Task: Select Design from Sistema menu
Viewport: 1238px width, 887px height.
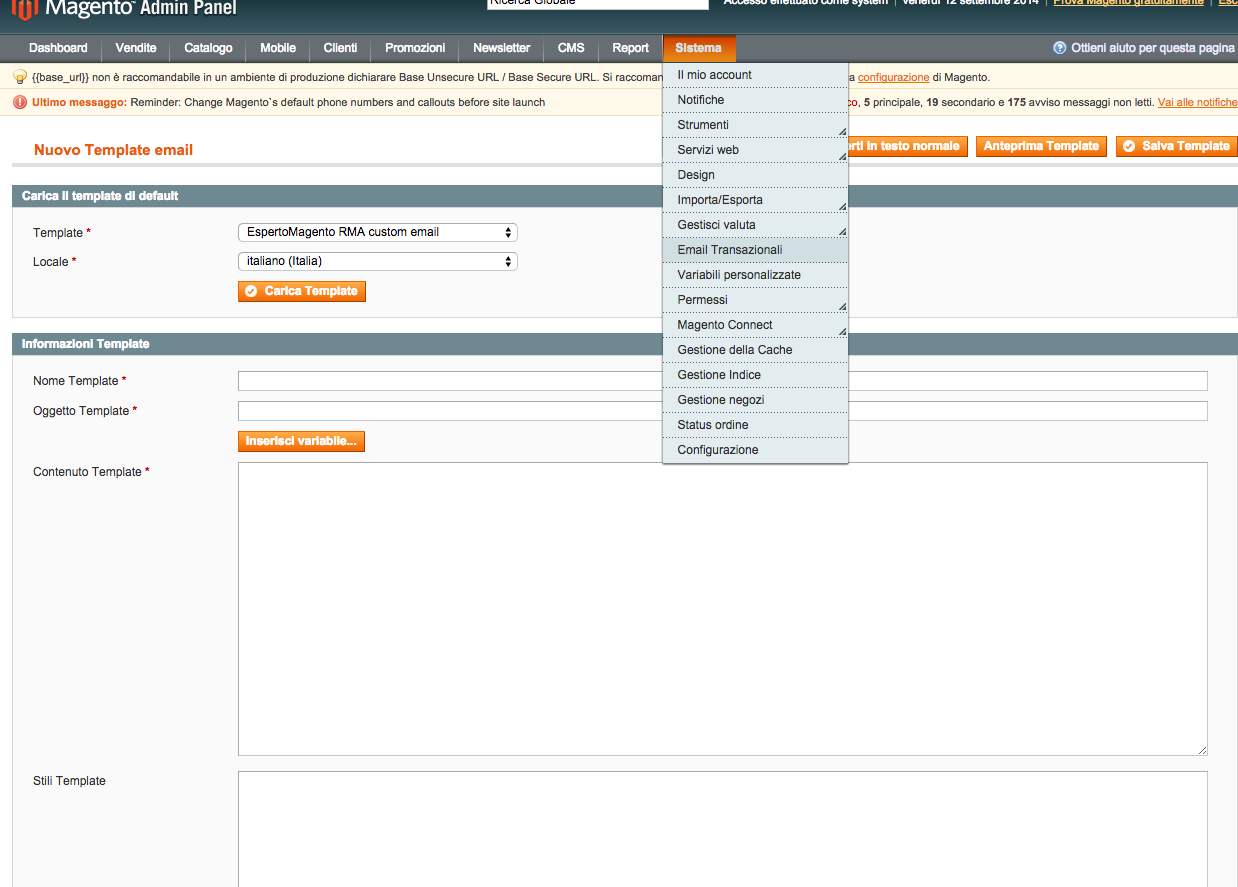Action: (x=755, y=175)
